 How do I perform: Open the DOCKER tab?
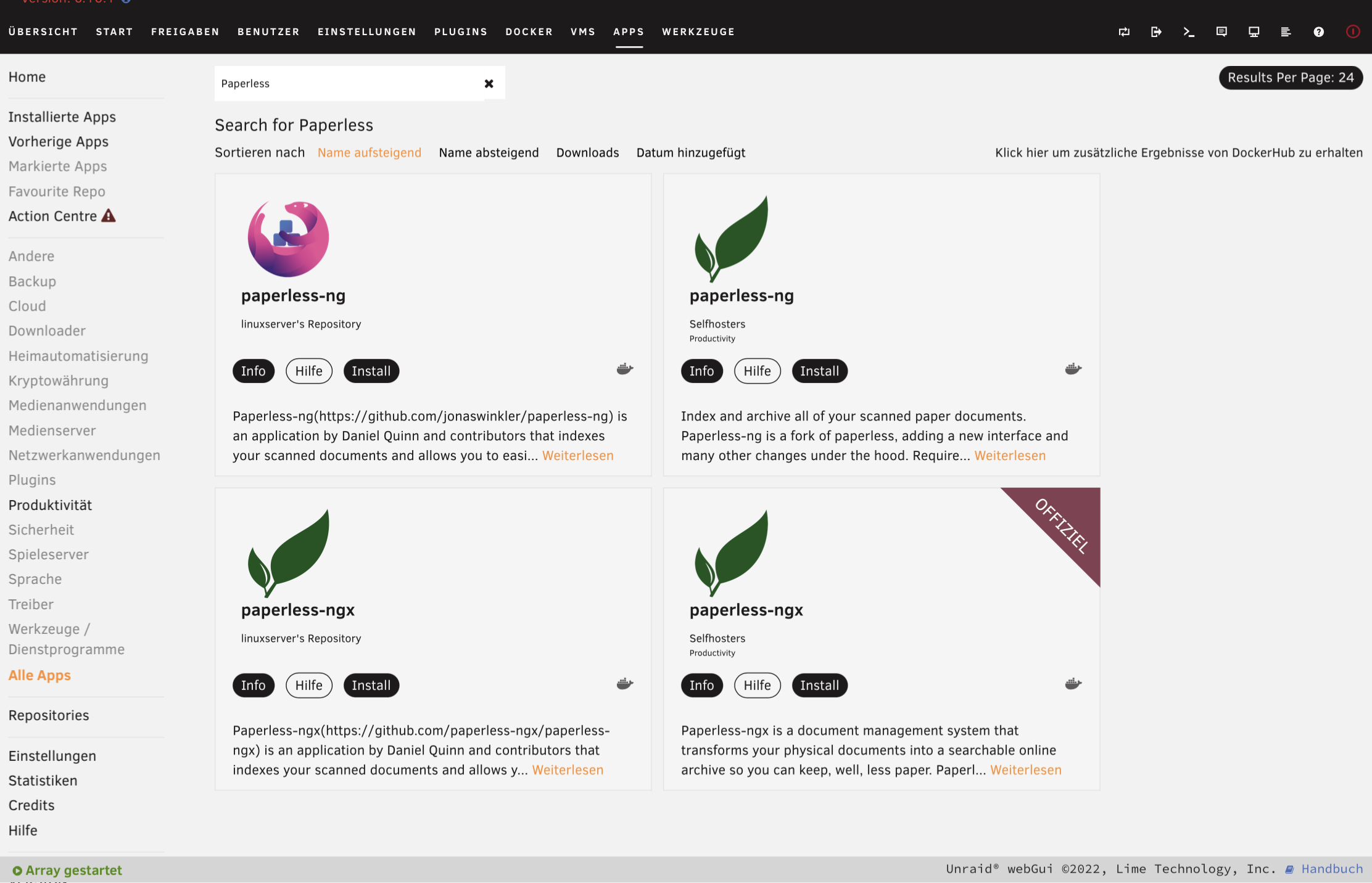tap(529, 32)
